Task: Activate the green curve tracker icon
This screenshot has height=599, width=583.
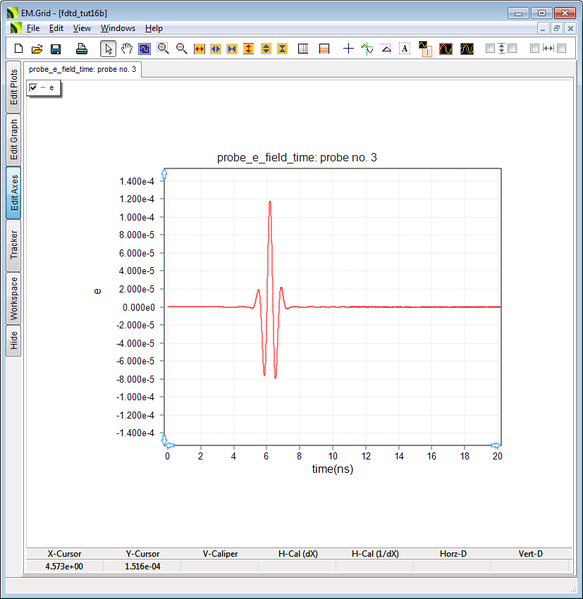Action: click(367, 49)
